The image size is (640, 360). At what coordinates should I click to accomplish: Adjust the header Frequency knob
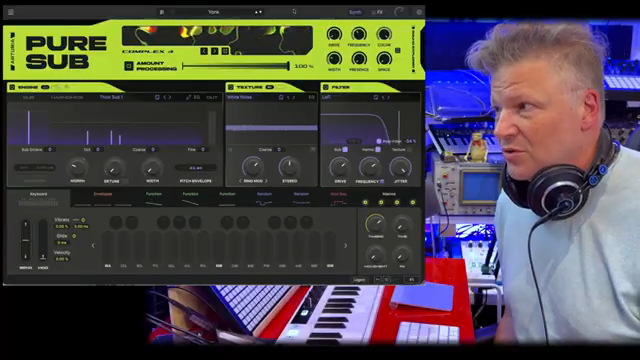[359, 34]
